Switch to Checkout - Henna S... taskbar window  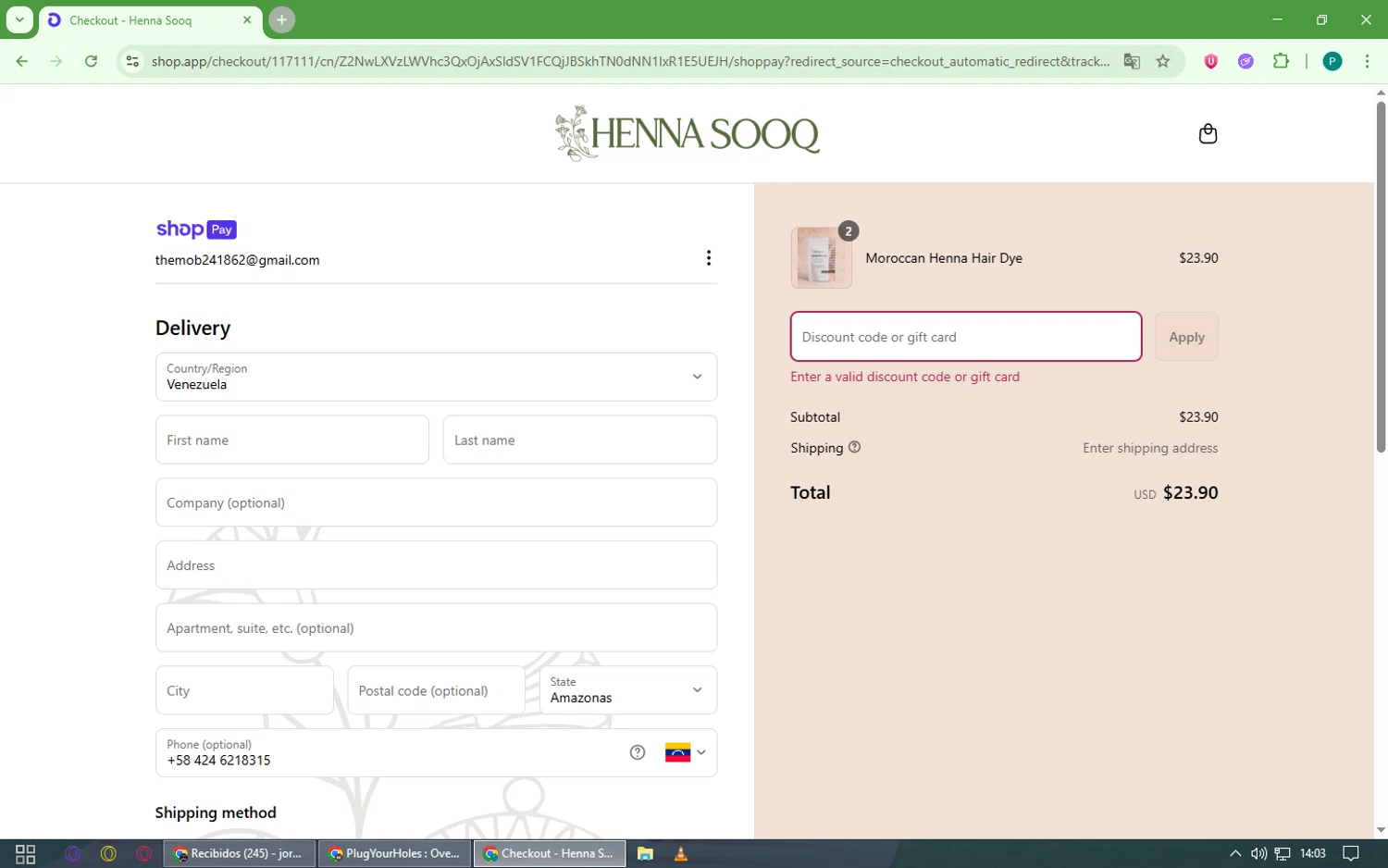pos(550,853)
